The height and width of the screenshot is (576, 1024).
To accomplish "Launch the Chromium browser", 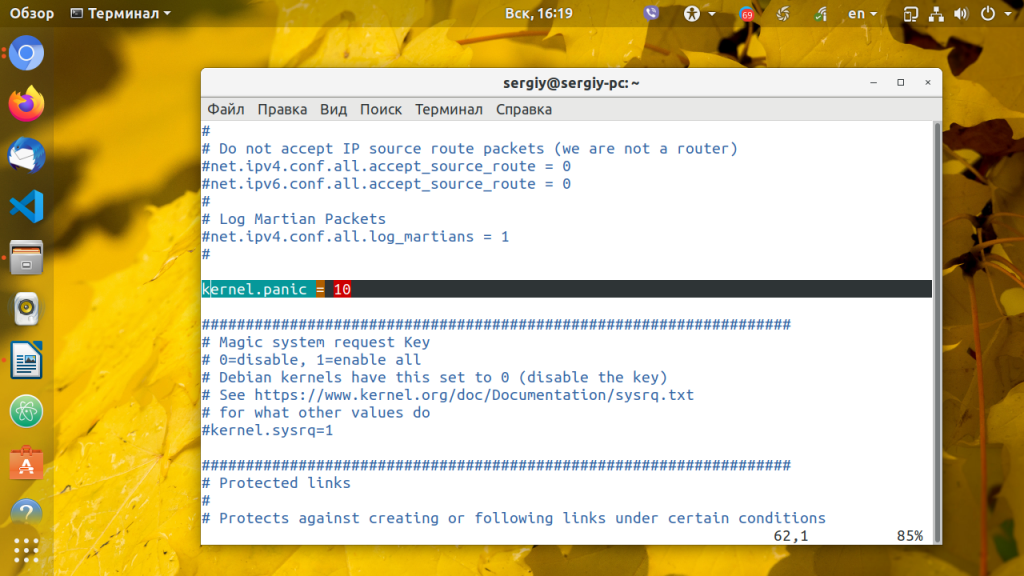I will (25, 52).
